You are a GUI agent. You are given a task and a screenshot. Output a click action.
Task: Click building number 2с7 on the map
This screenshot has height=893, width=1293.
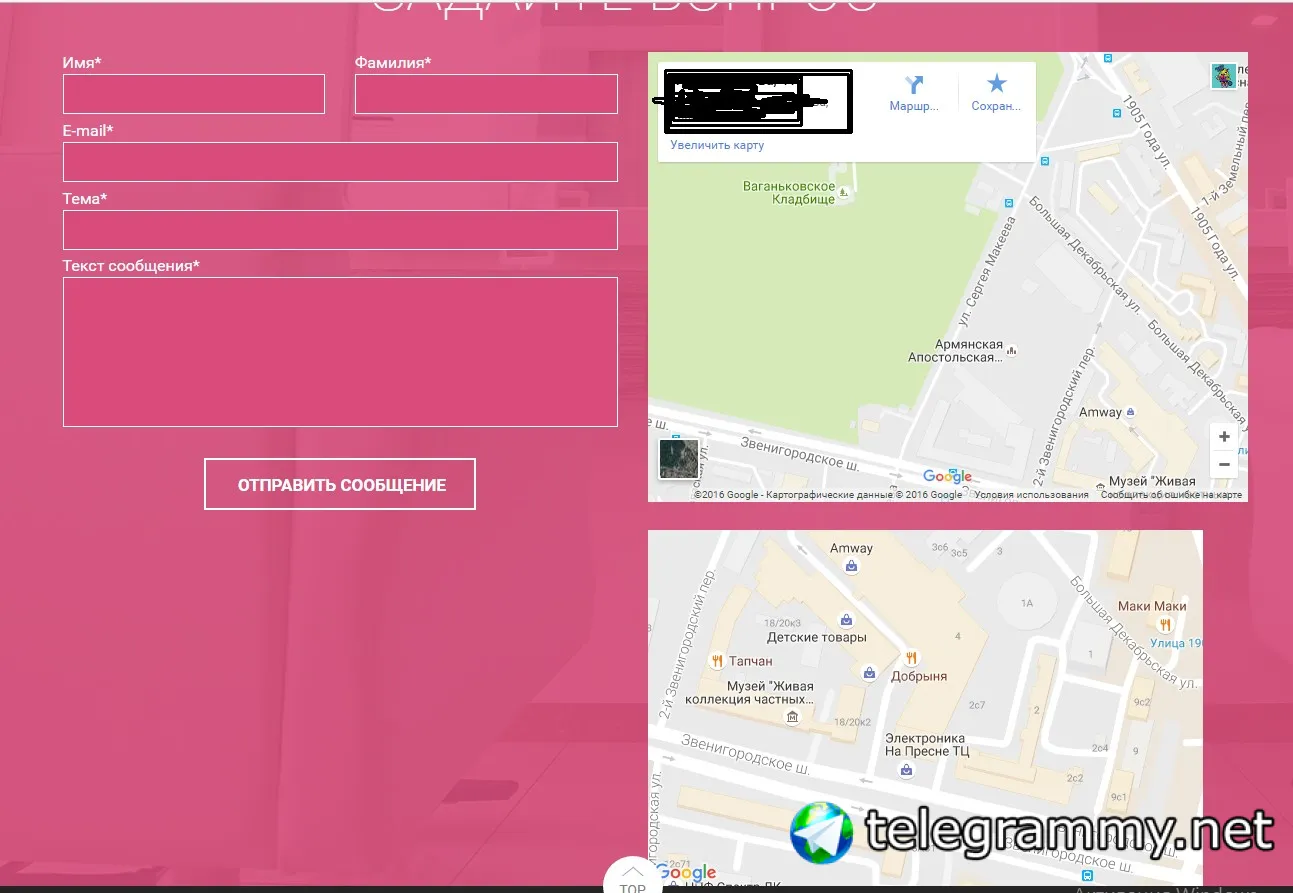click(x=977, y=706)
